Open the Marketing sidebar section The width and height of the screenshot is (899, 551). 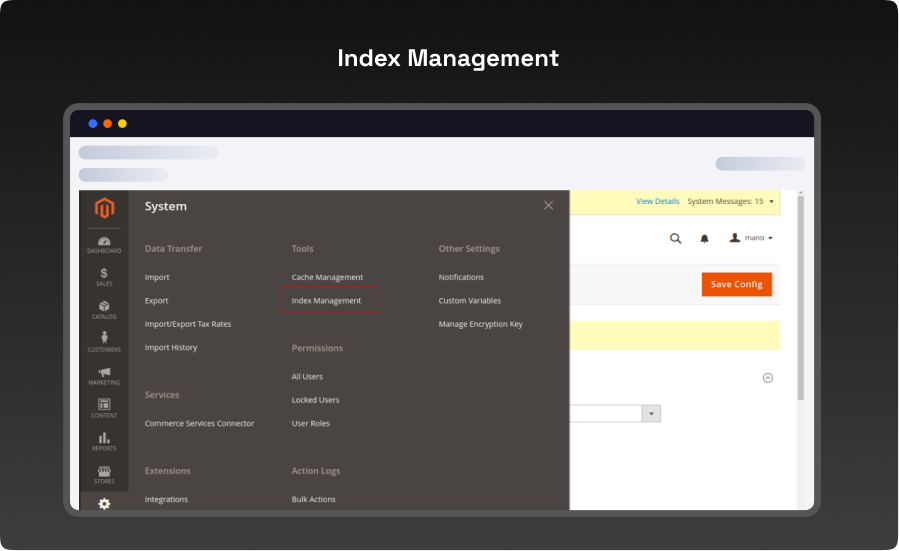click(x=104, y=376)
